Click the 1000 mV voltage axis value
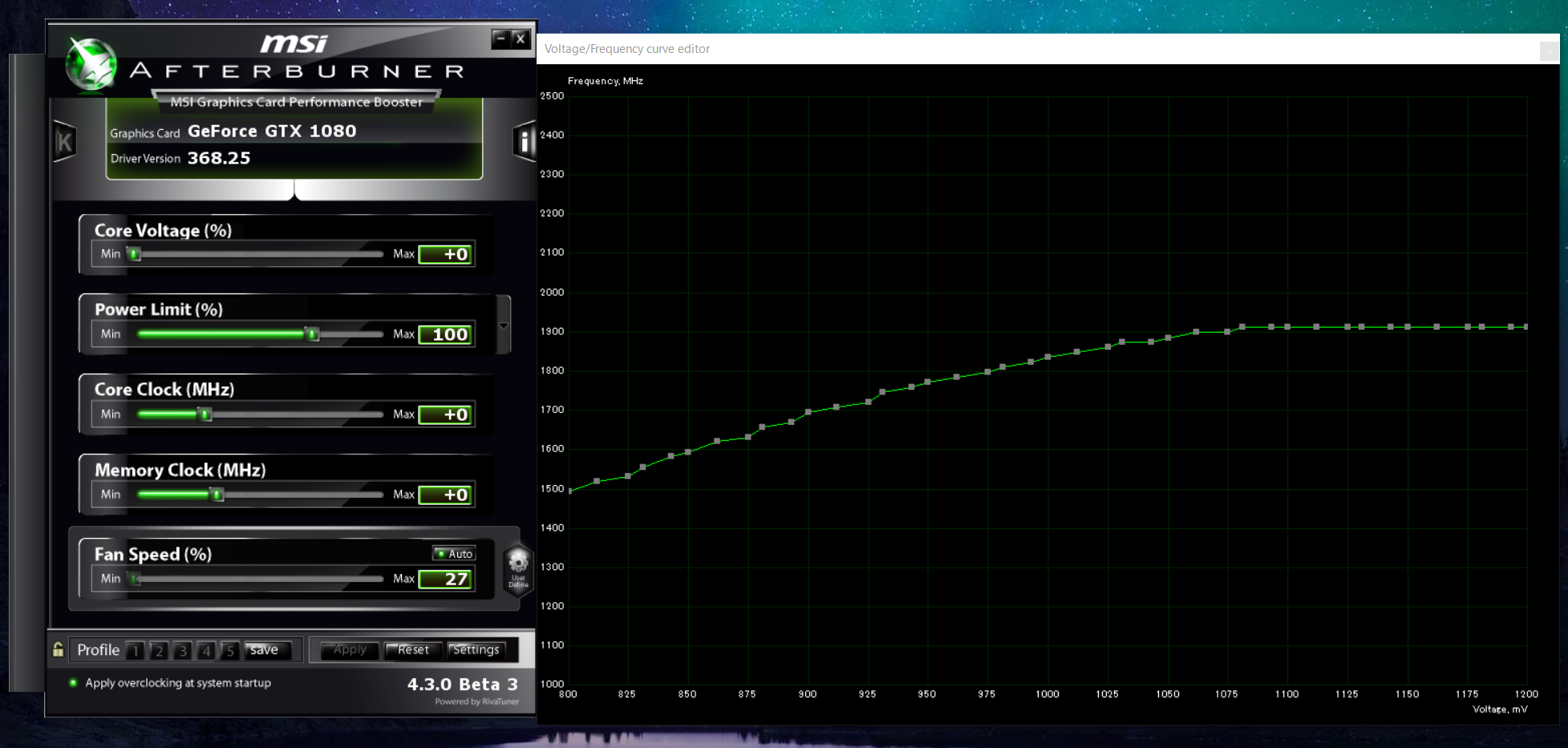 pyautogui.click(x=1047, y=694)
